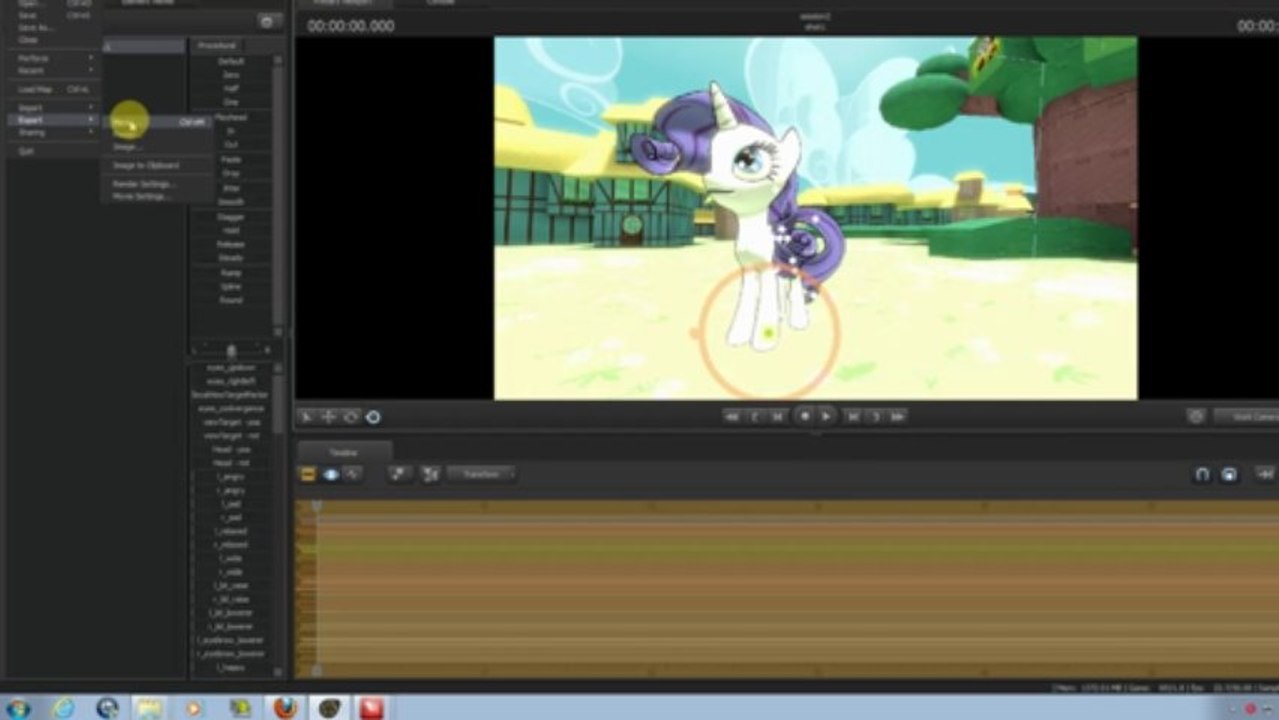
Task: Toggle the timeline snap magnet icon
Action: click(1202, 475)
